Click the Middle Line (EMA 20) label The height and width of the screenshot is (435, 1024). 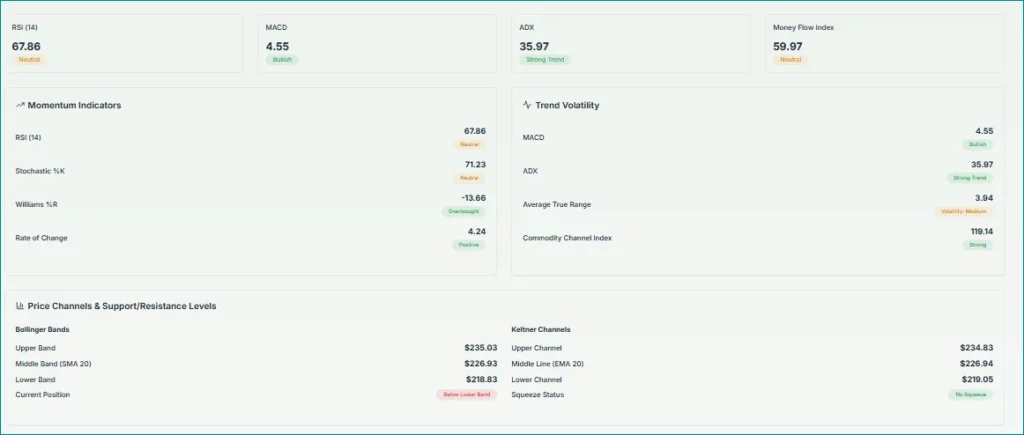coord(547,363)
